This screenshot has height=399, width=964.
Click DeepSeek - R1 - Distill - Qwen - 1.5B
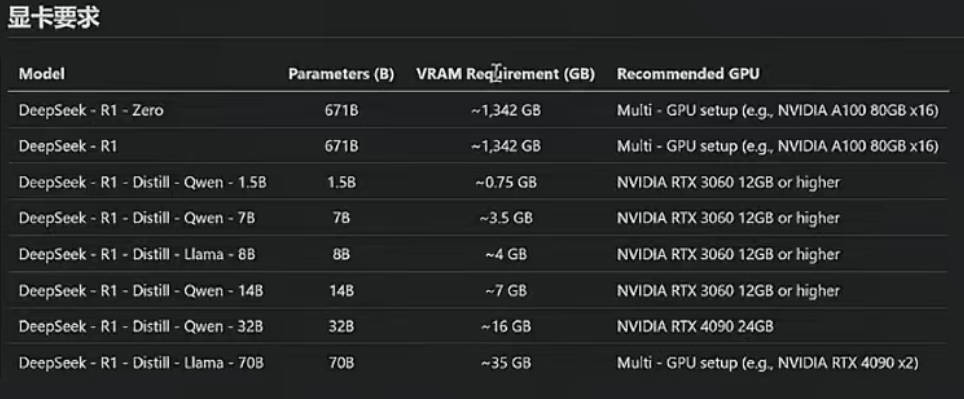tap(143, 183)
